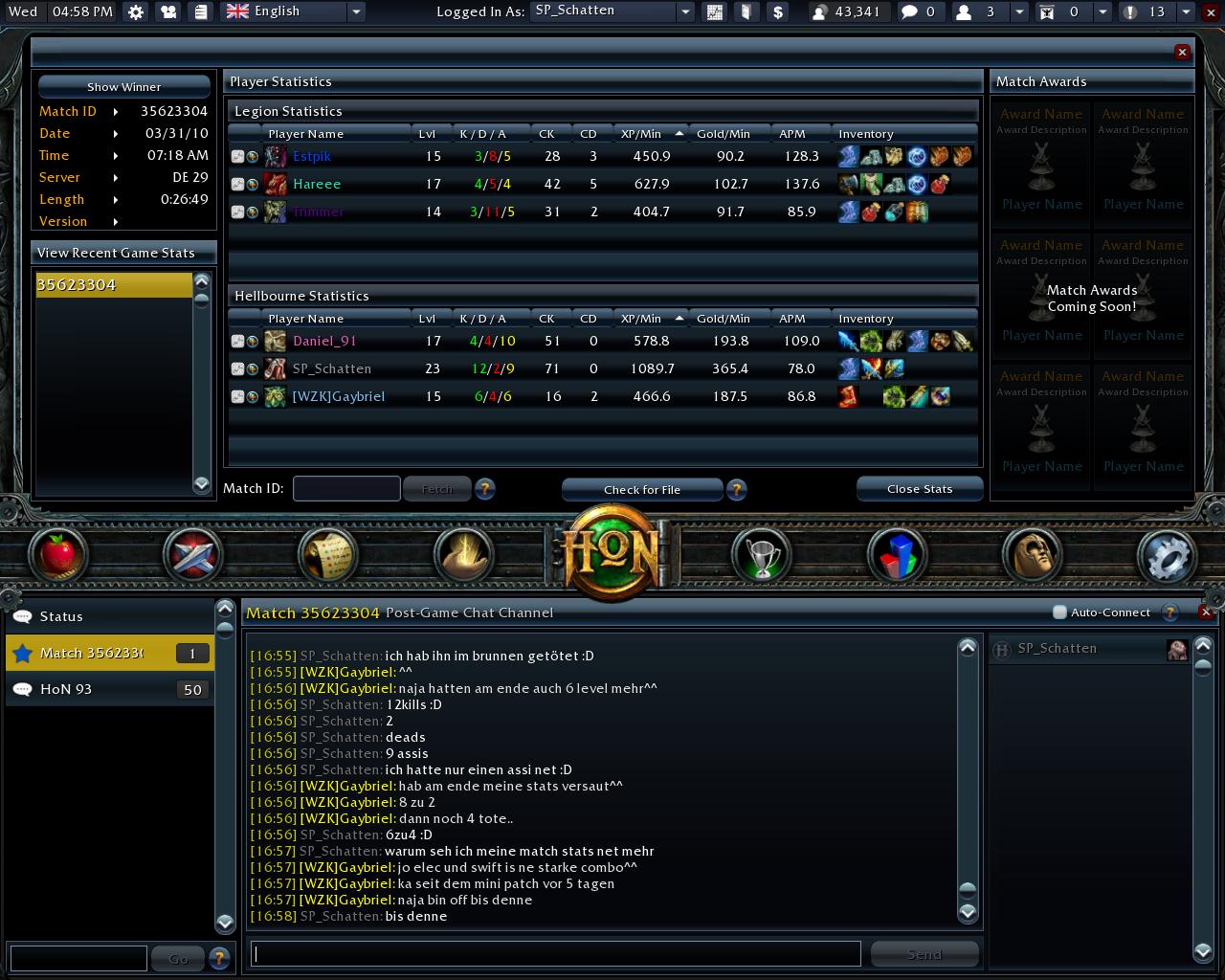Image resolution: width=1225 pixels, height=980 pixels.
Task: Focus the chat message input box
Action: pyautogui.click(x=556, y=953)
